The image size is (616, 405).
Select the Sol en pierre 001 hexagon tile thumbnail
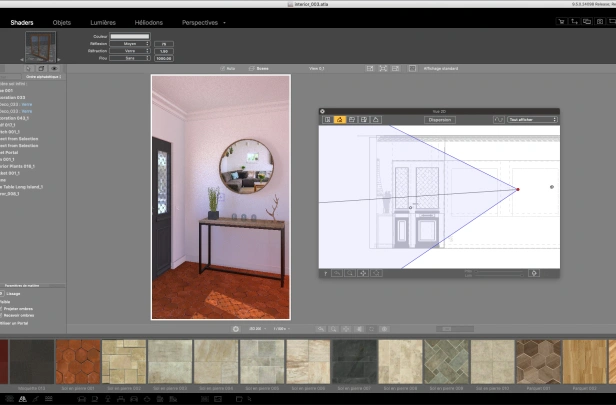click(78, 362)
